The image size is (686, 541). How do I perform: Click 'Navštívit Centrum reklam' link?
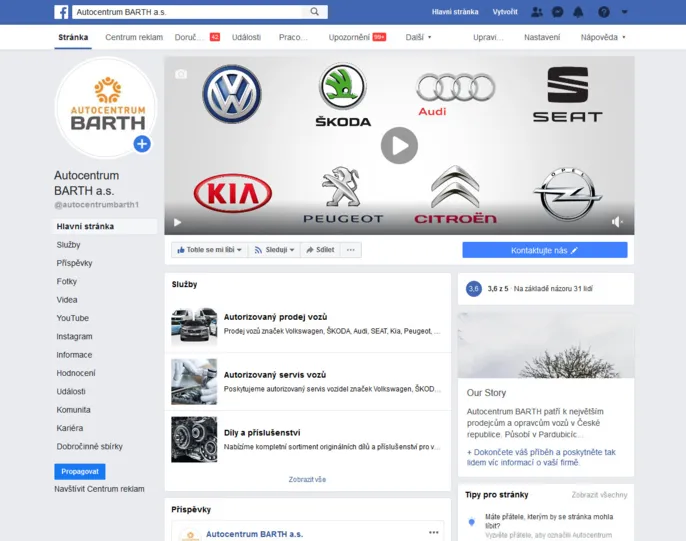[99, 489]
